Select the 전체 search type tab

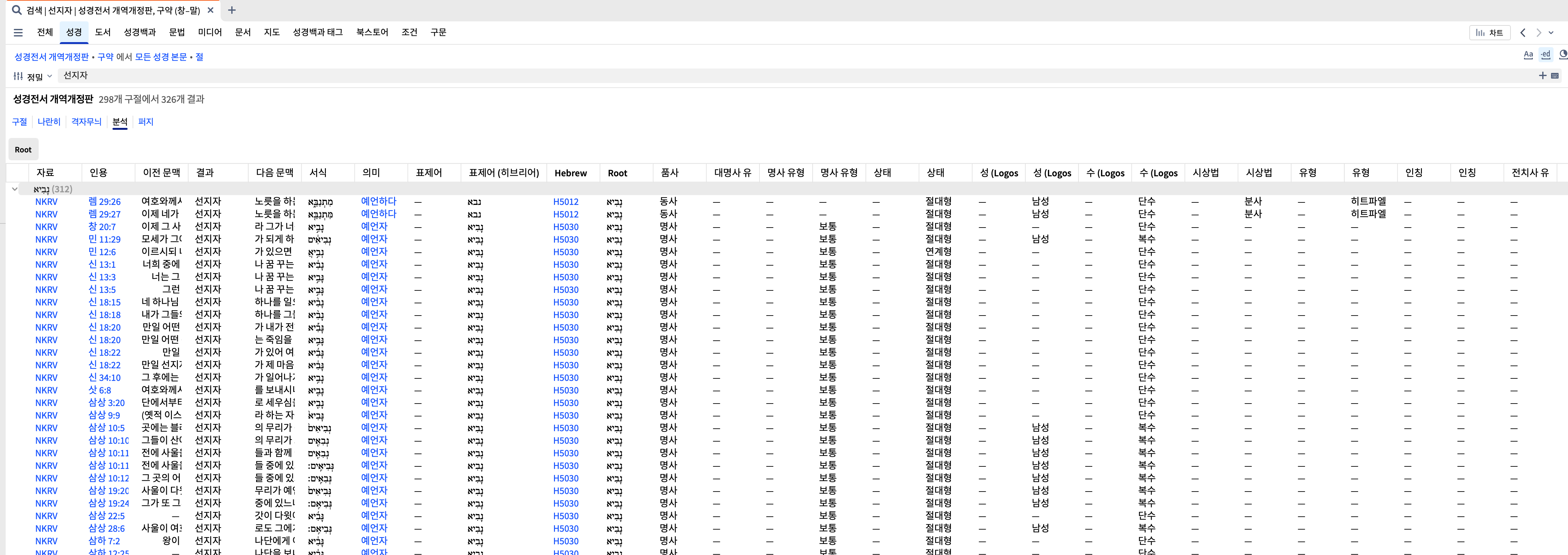point(45,32)
